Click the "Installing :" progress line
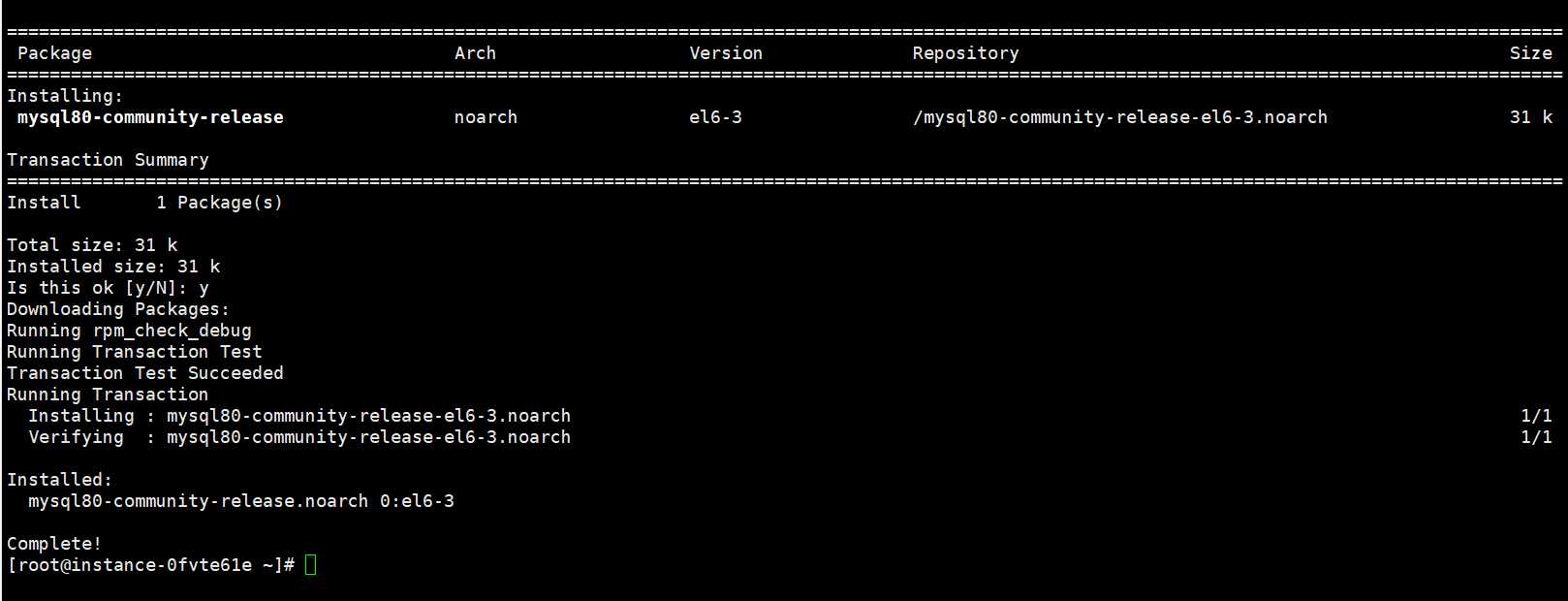The image size is (1568, 601). click(299, 416)
